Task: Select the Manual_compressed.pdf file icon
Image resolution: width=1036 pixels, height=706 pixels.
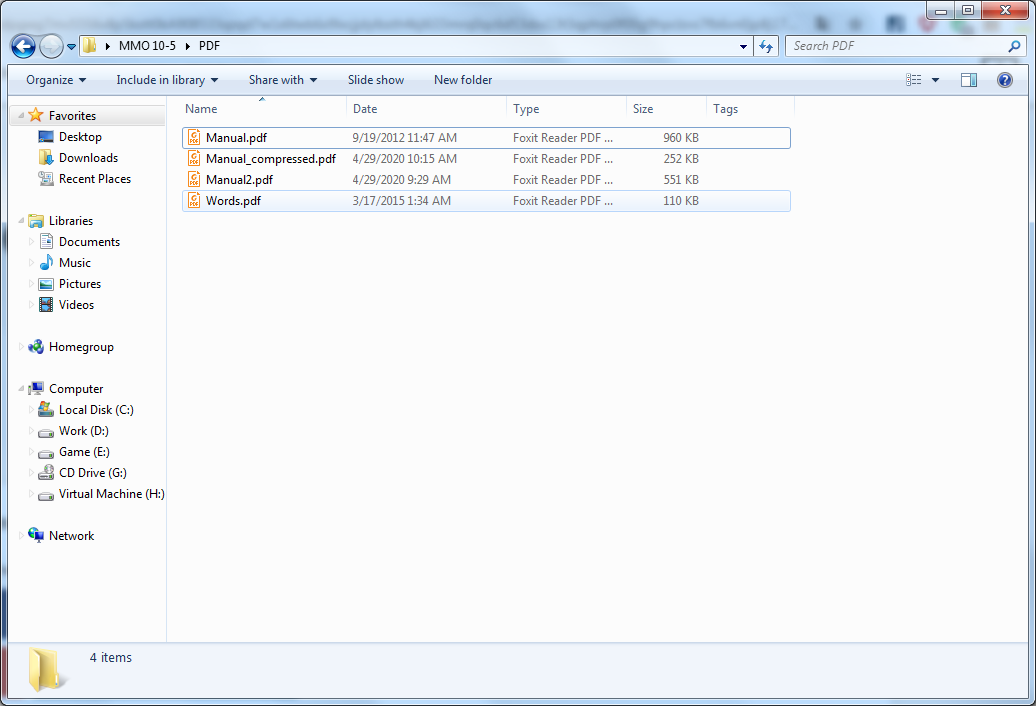Action: click(195, 159)
